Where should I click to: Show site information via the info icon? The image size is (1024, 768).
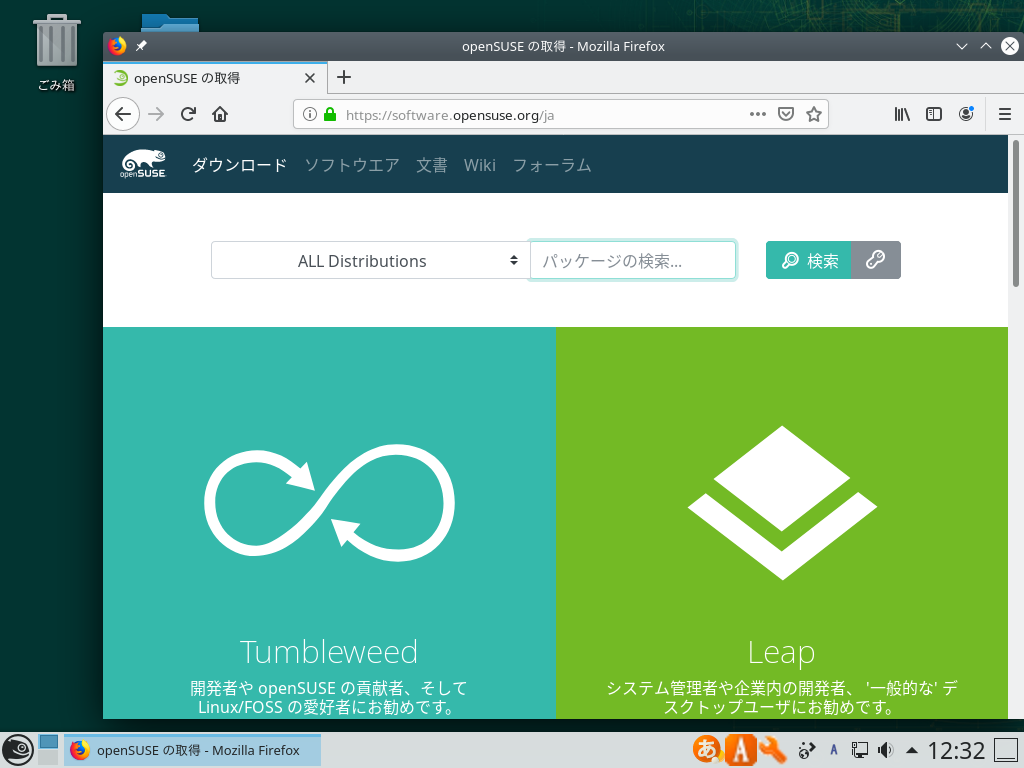310,114
